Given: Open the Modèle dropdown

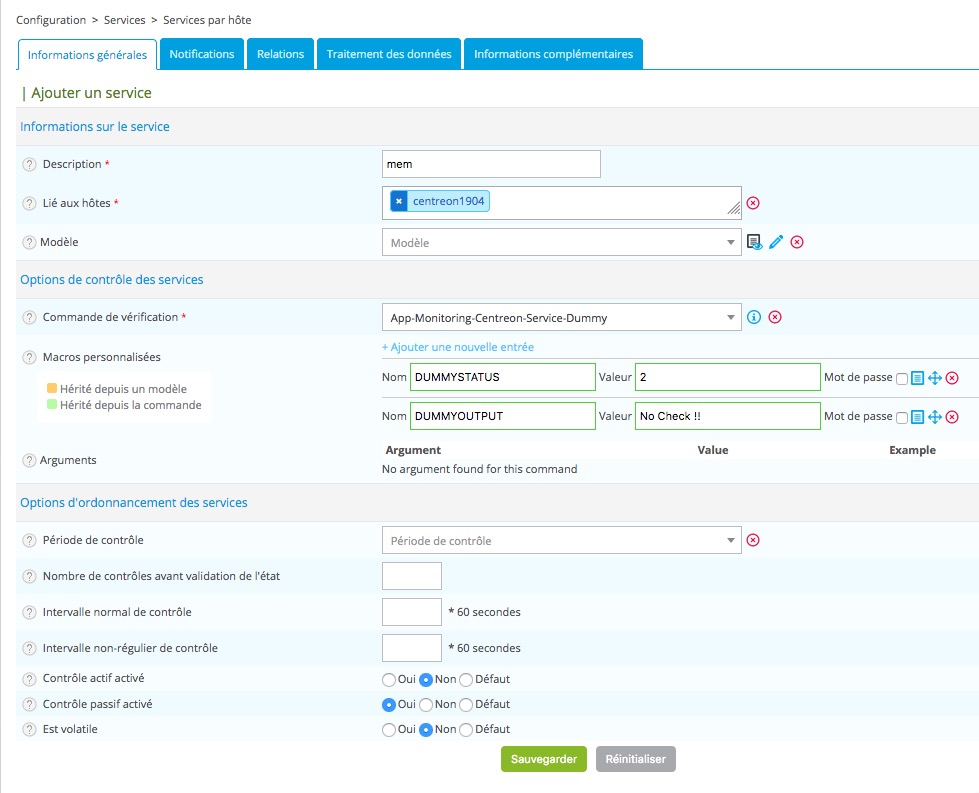Looking at the screenshot, I should tap(561, 242).
